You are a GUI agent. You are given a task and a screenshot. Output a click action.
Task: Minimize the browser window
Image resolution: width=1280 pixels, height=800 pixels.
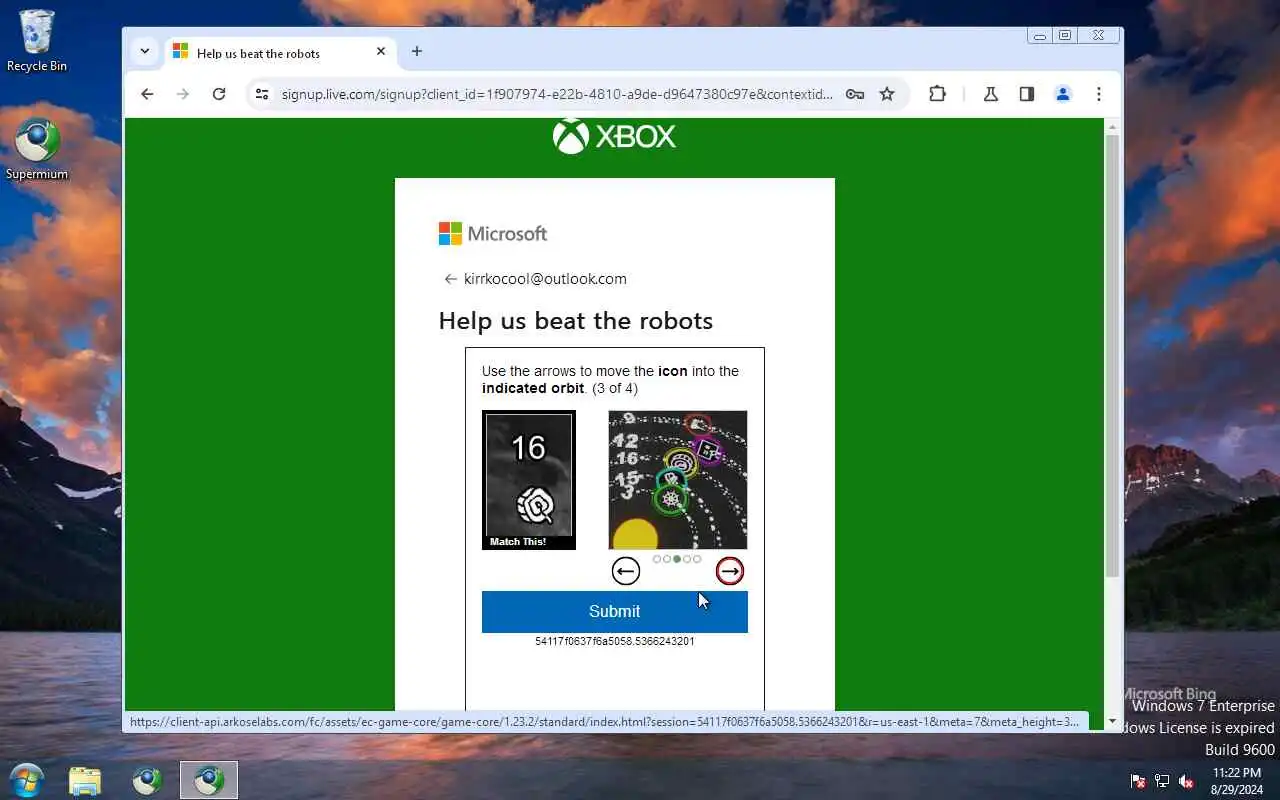point(1040,36)
